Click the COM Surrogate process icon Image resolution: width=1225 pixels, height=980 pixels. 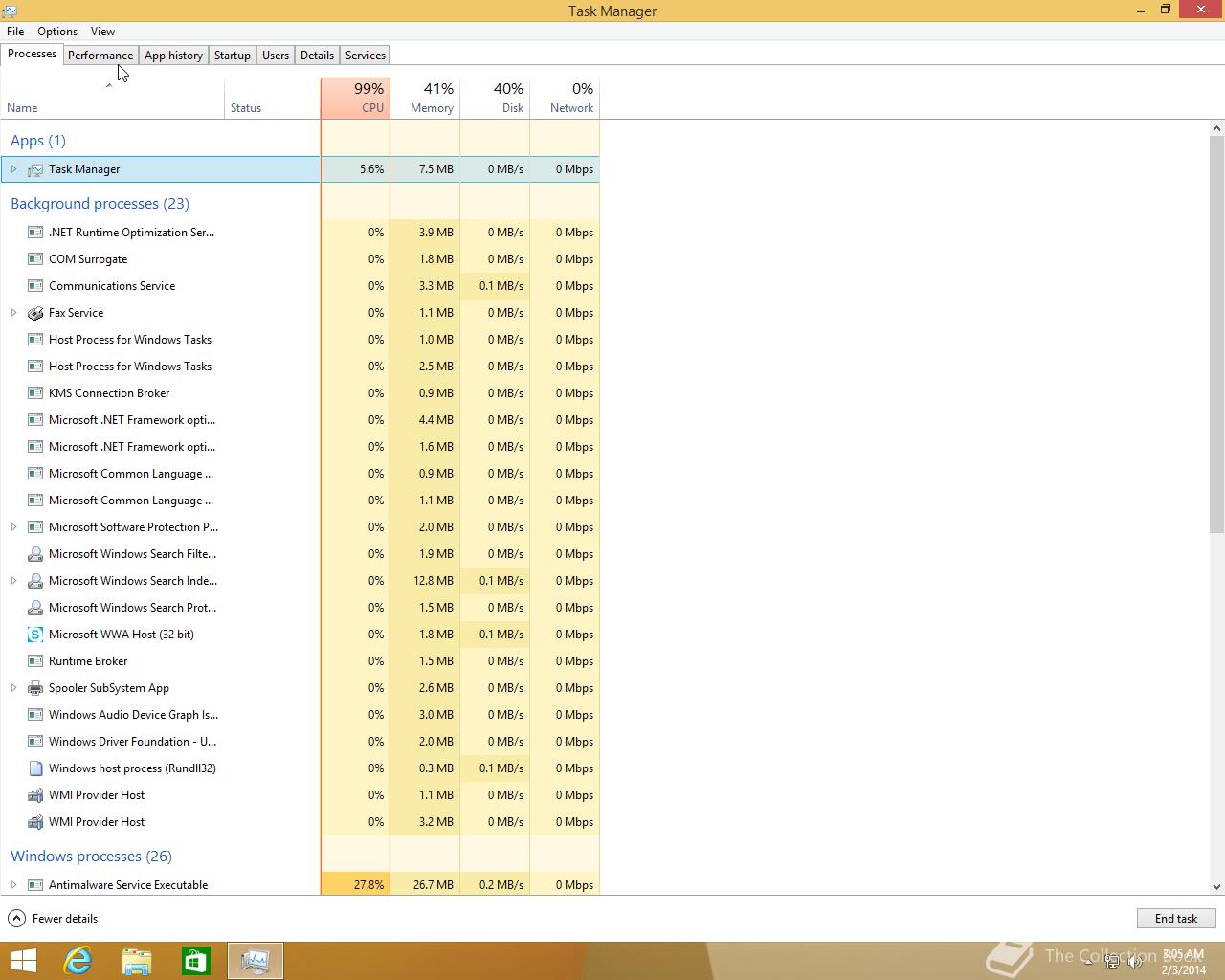(x=35, y=259)
